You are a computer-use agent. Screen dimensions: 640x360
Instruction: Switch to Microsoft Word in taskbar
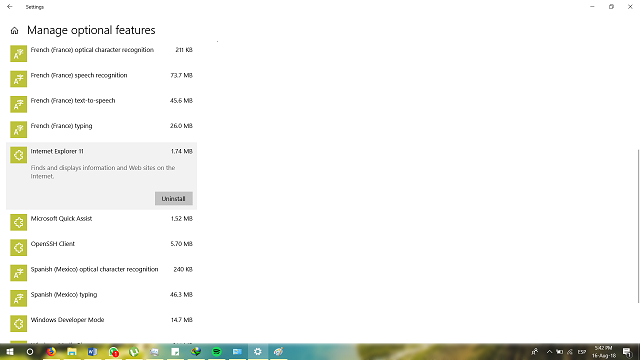[93, 351]
